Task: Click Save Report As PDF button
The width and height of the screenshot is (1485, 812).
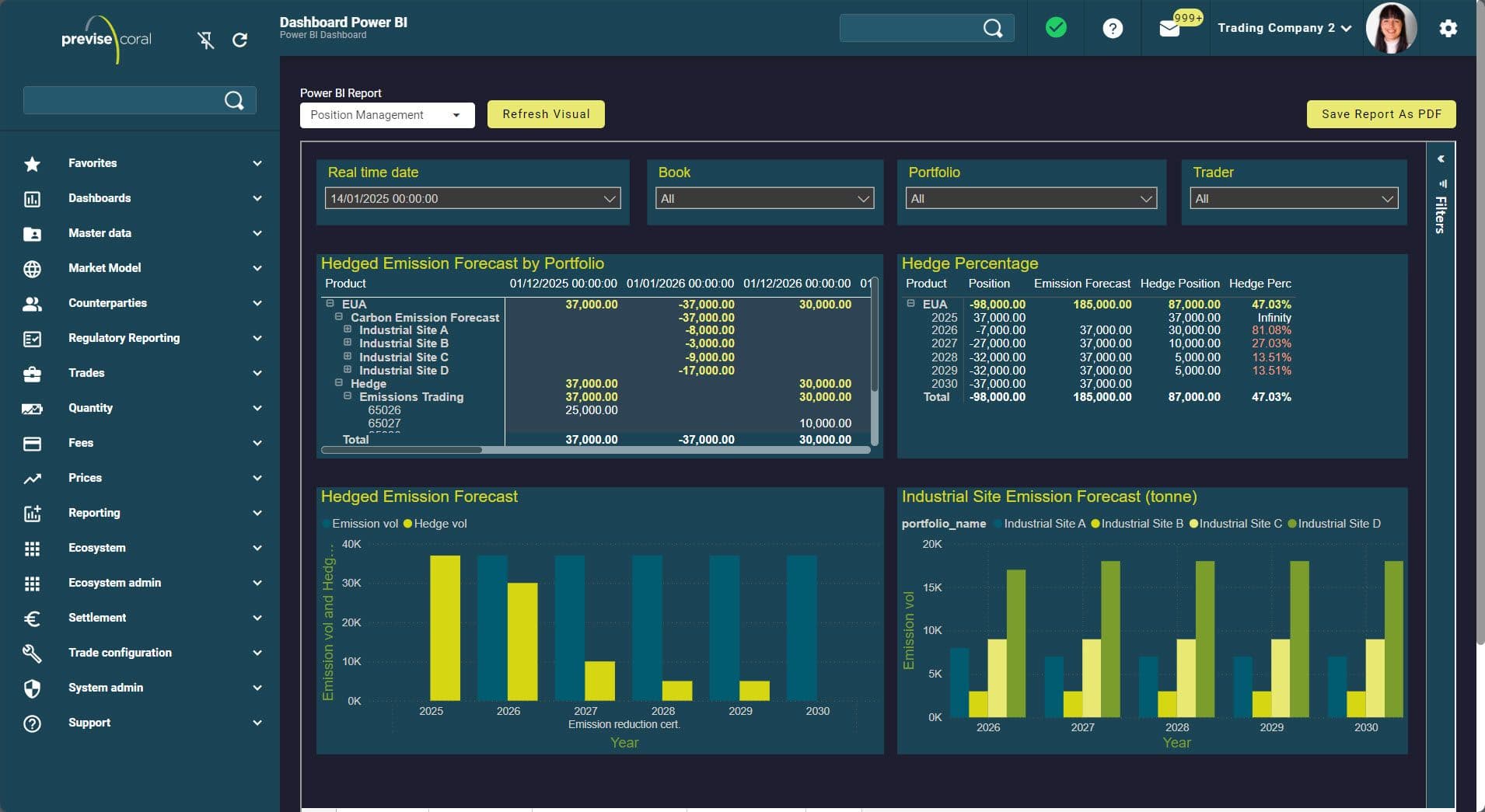Action: 1381,114
